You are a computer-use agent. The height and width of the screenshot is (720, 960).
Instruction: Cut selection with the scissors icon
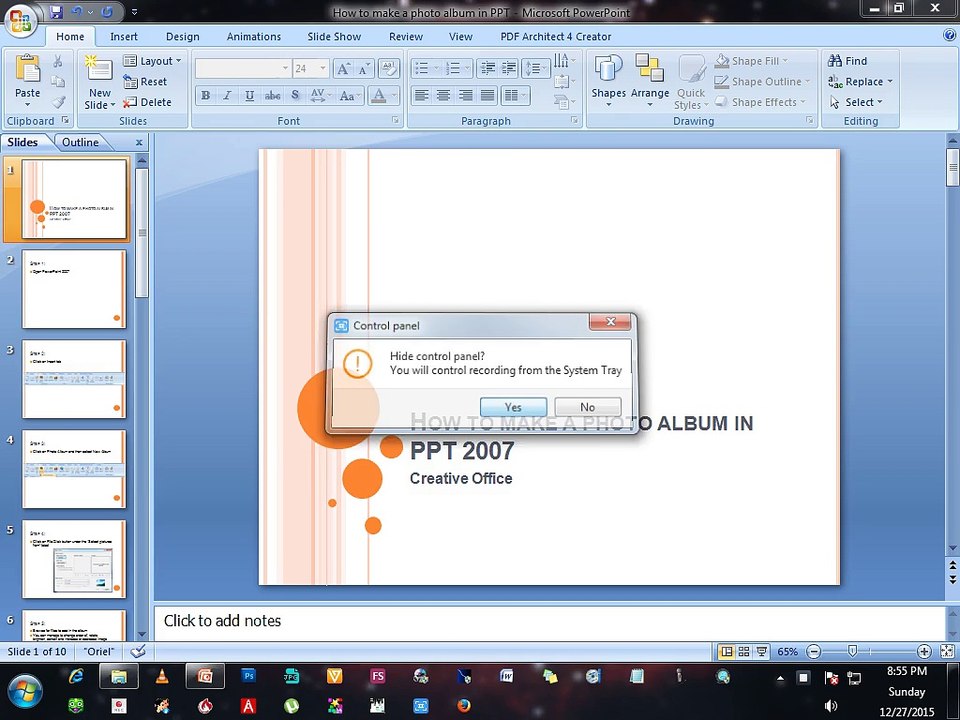pyautogui.click(x=58, y=61)
